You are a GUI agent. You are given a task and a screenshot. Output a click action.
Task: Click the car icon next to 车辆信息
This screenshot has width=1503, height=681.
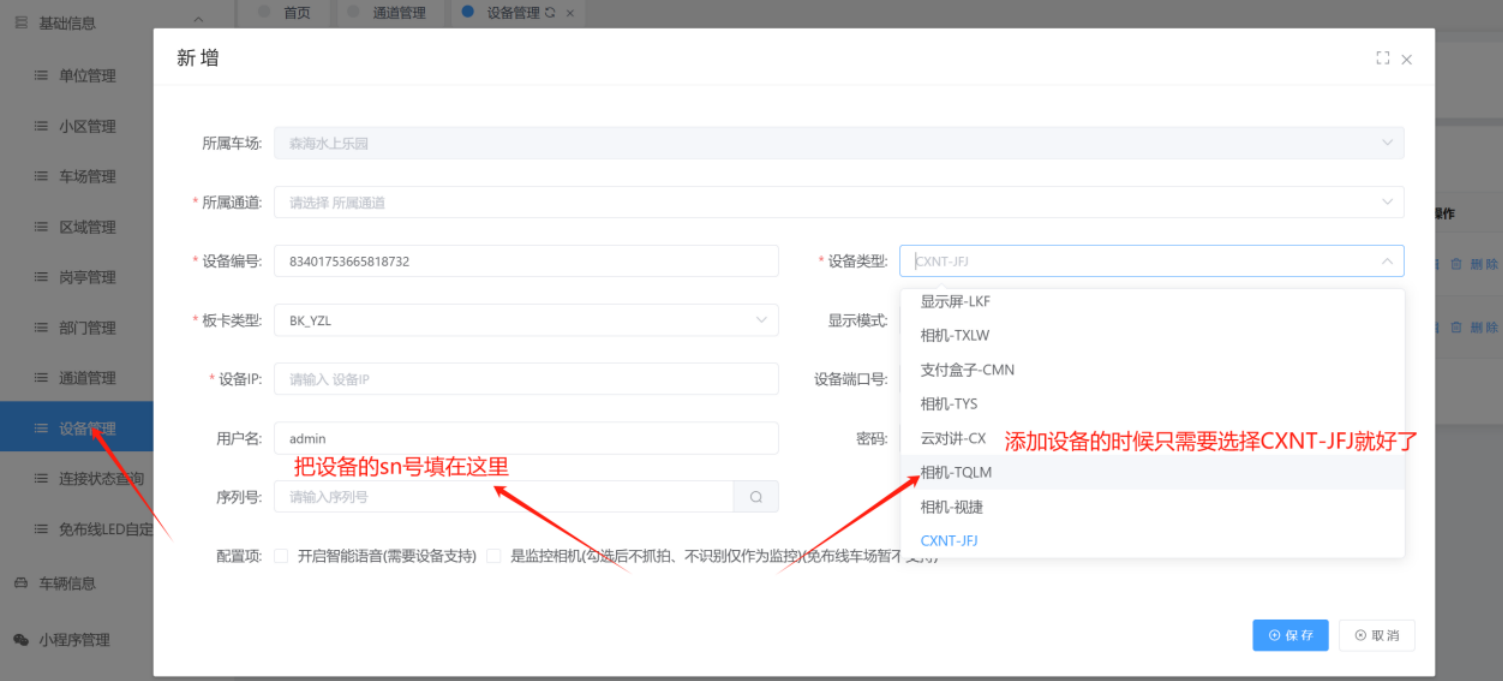[21, 583]
